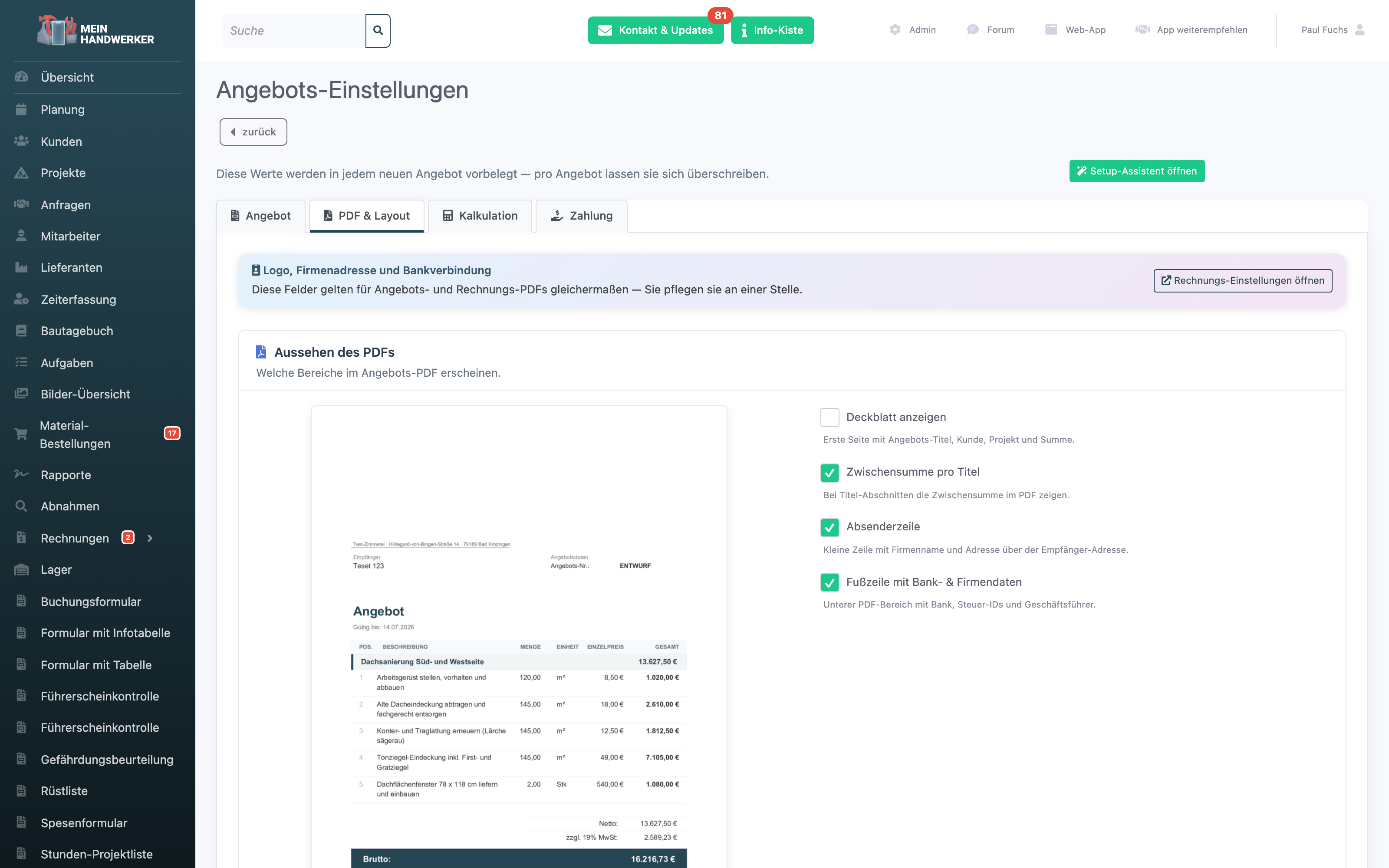1389x868 pixels.
Task: Click the Paul Fuchs user avatar icon
Action: pyautogui.click(x=1360, y=30)
